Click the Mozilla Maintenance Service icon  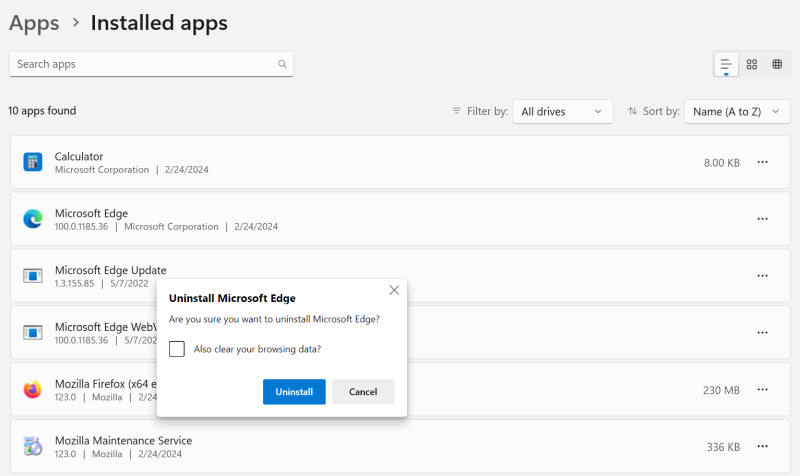[x=33, y=446]
